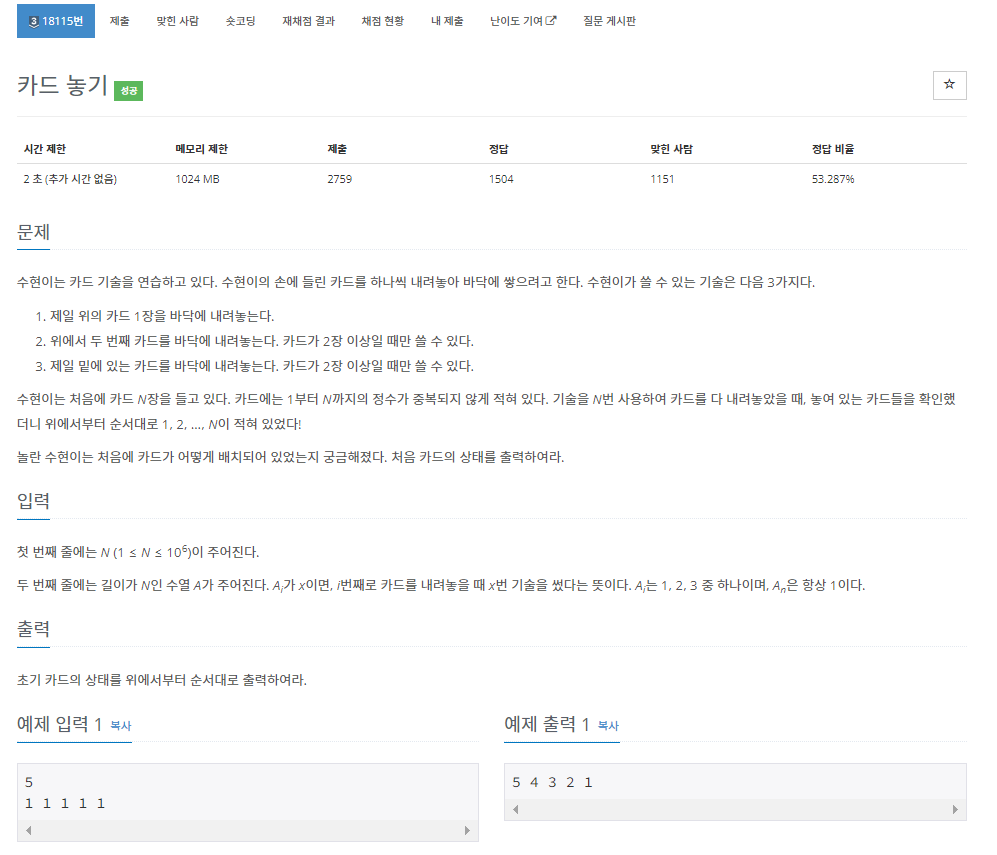Click the 메모리 제한 column header
This screenshot has width=997, height=855.
point(202,149)
